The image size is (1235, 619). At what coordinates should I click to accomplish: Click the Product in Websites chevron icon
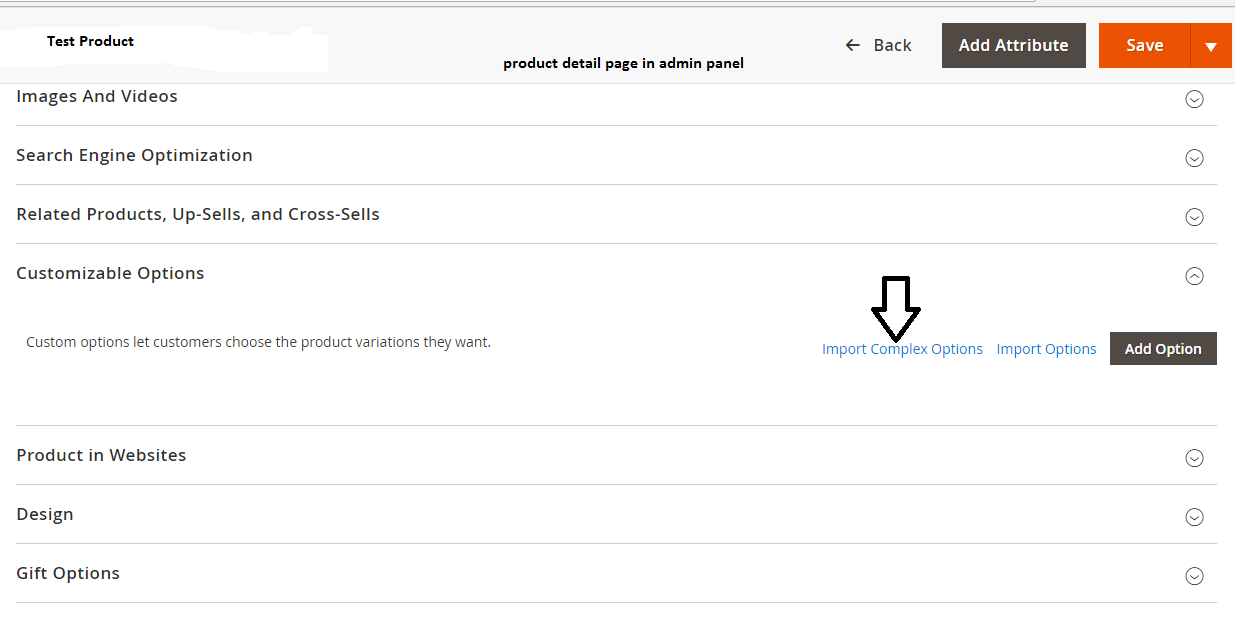(1194, 458)
